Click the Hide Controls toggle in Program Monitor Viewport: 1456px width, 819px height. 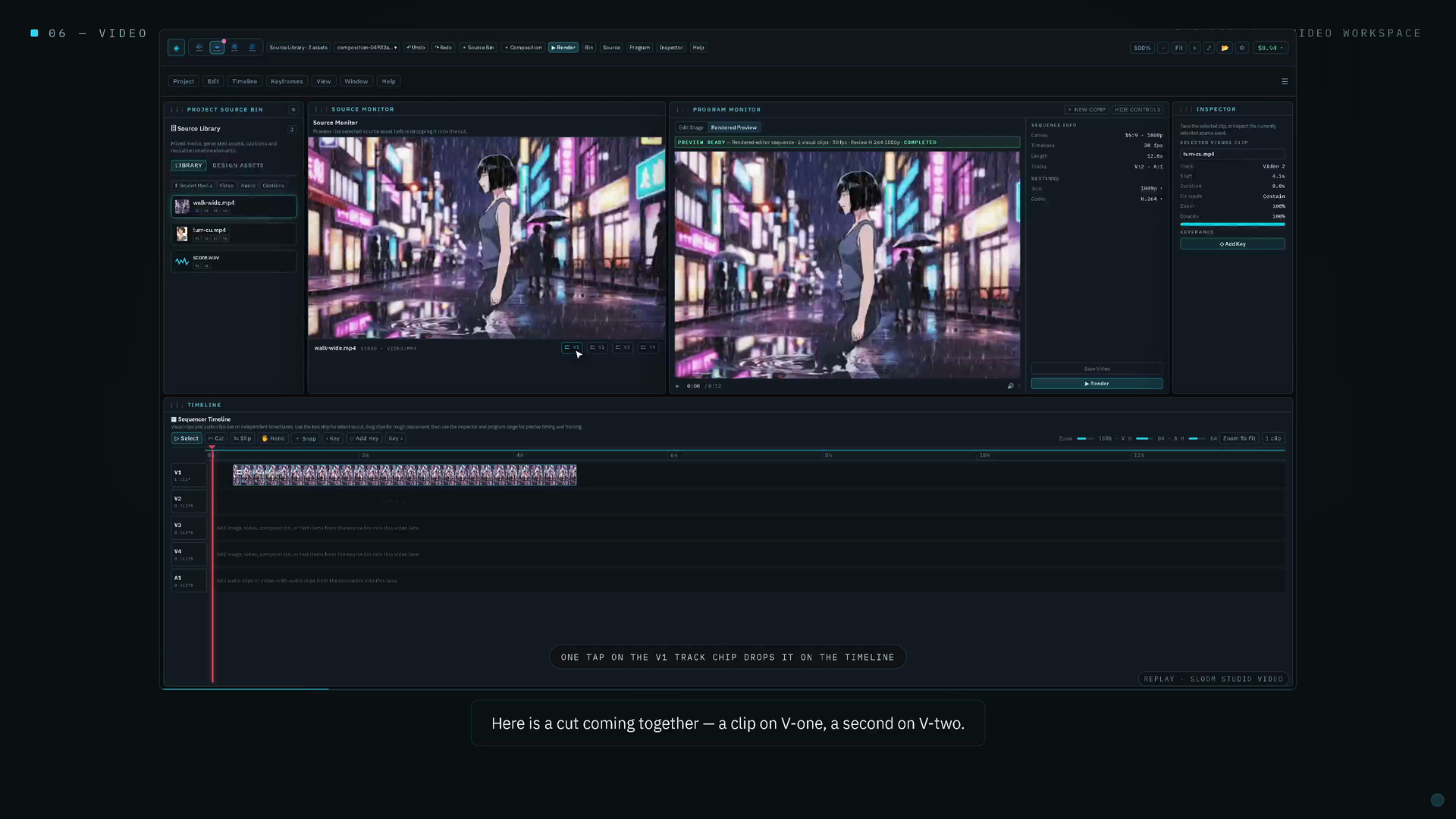click(1137, 109)
